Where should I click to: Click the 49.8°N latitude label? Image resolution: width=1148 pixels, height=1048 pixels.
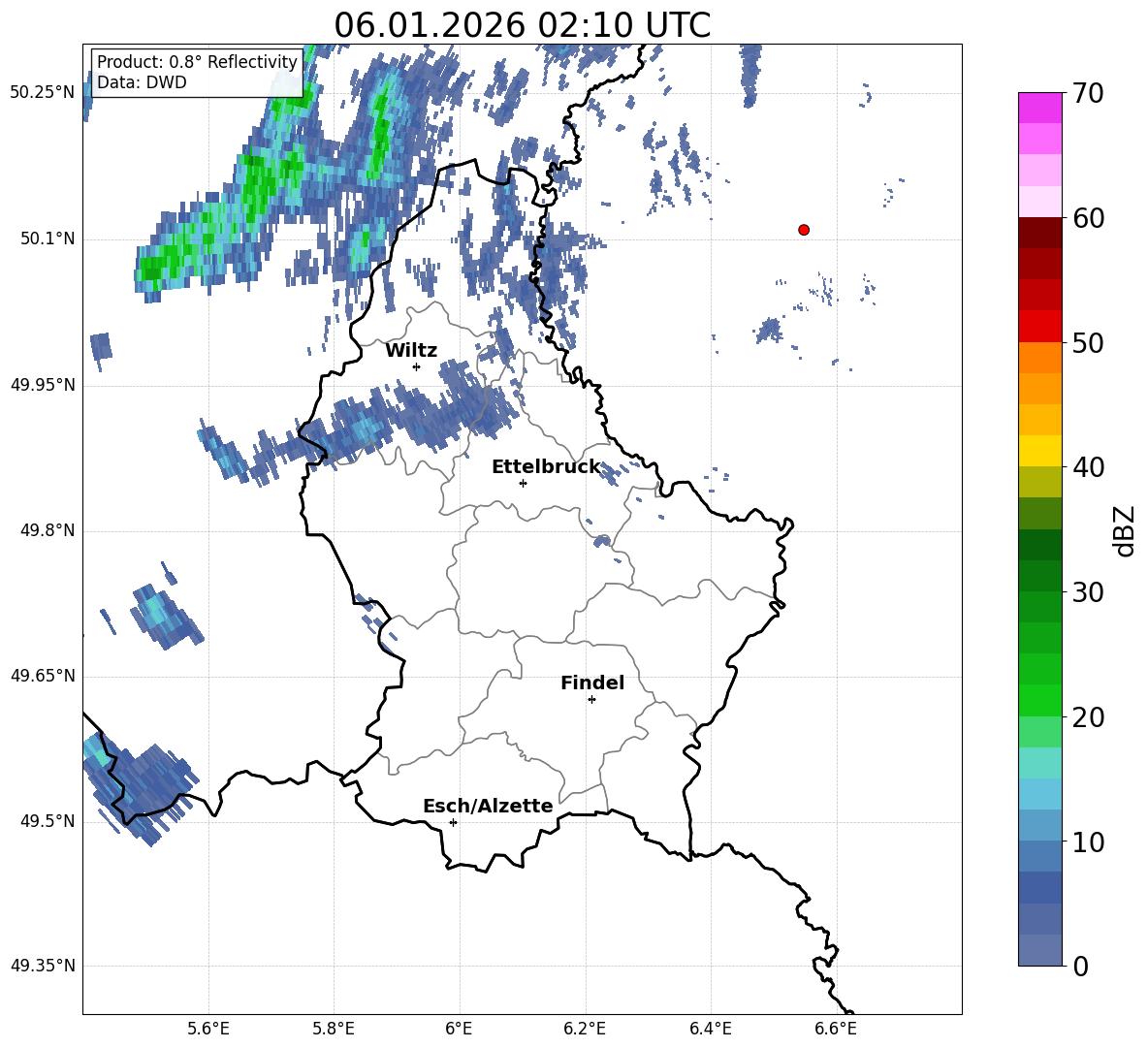coord(48,530)
